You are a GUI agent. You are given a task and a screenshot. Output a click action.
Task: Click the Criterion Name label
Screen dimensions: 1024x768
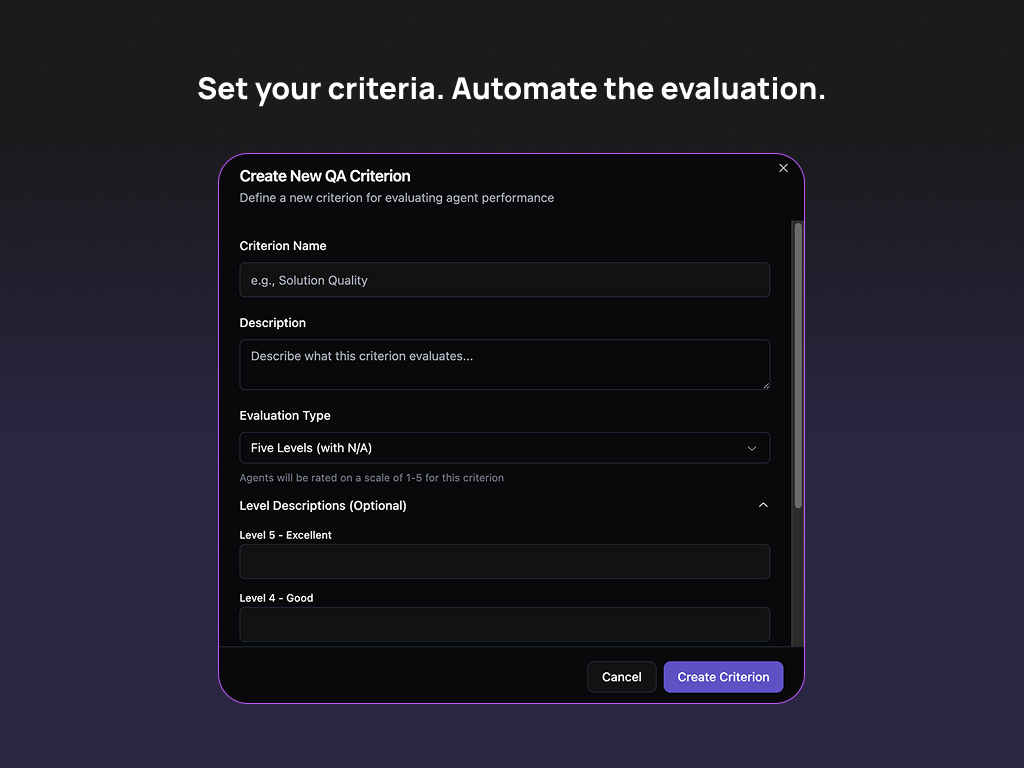(x=282, y=246)
